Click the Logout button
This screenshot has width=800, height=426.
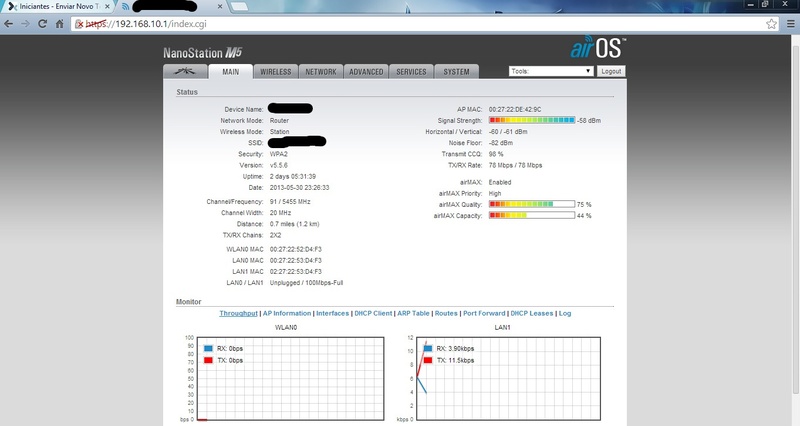pyautogui.click(x=611, y=71)
